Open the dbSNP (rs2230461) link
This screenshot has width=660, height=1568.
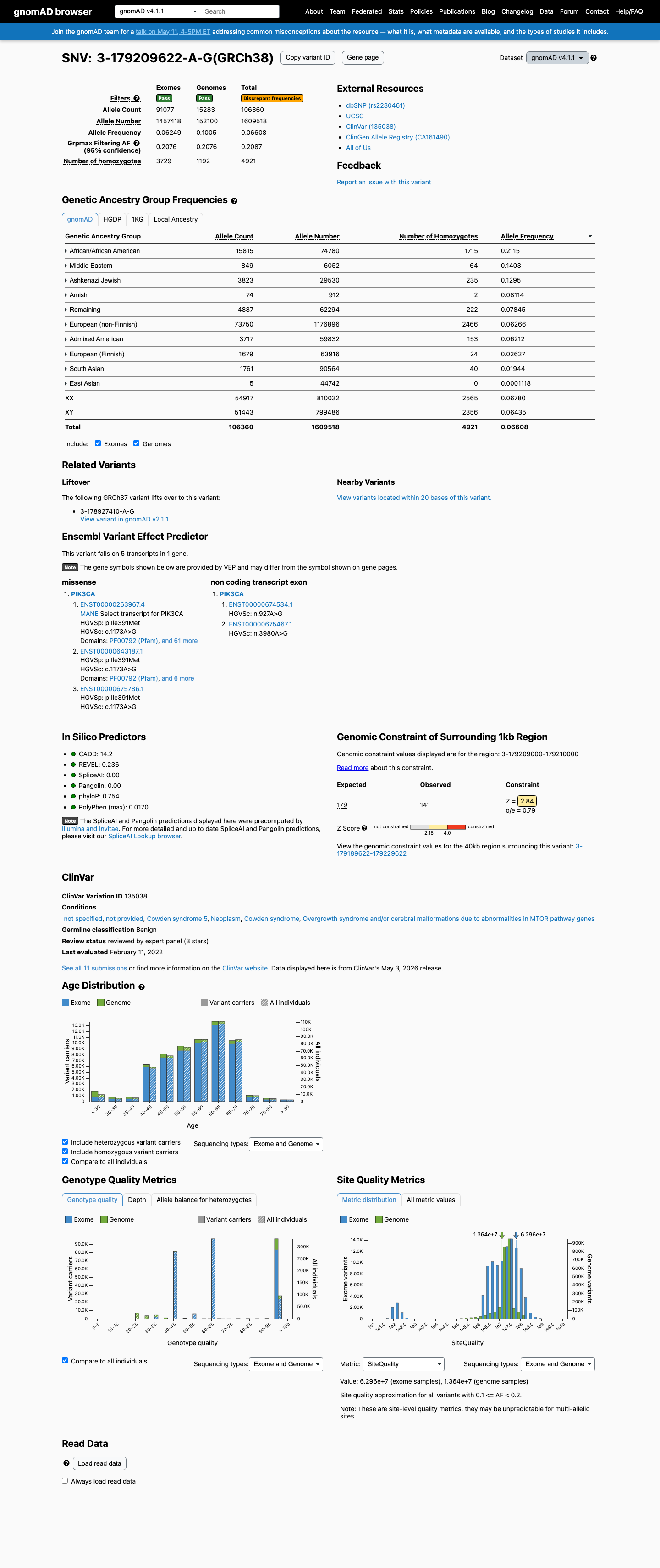[x=375, y=105]
